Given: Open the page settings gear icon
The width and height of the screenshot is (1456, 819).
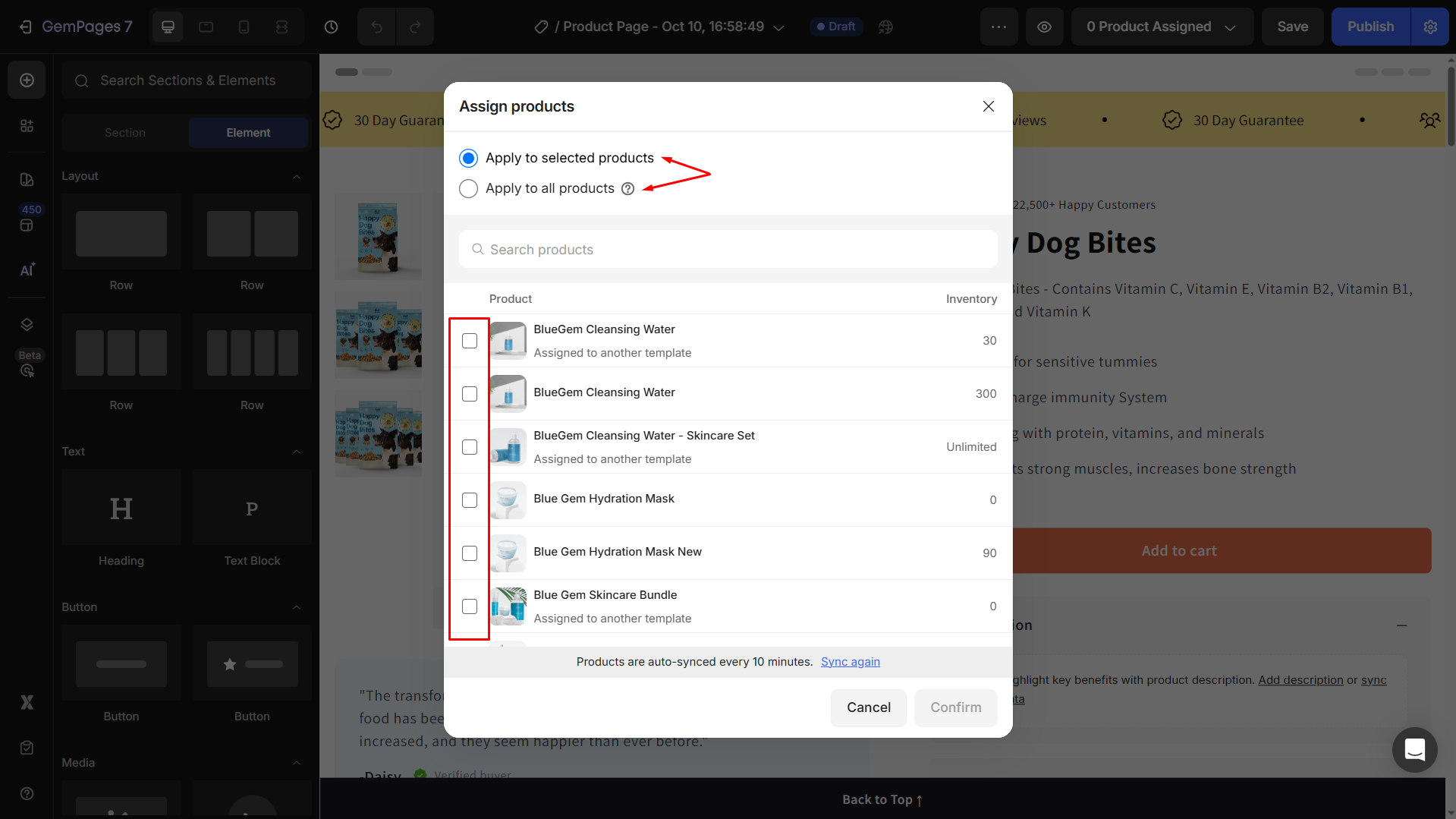Looking at the screenshot, I should (x=1430, y=27).
